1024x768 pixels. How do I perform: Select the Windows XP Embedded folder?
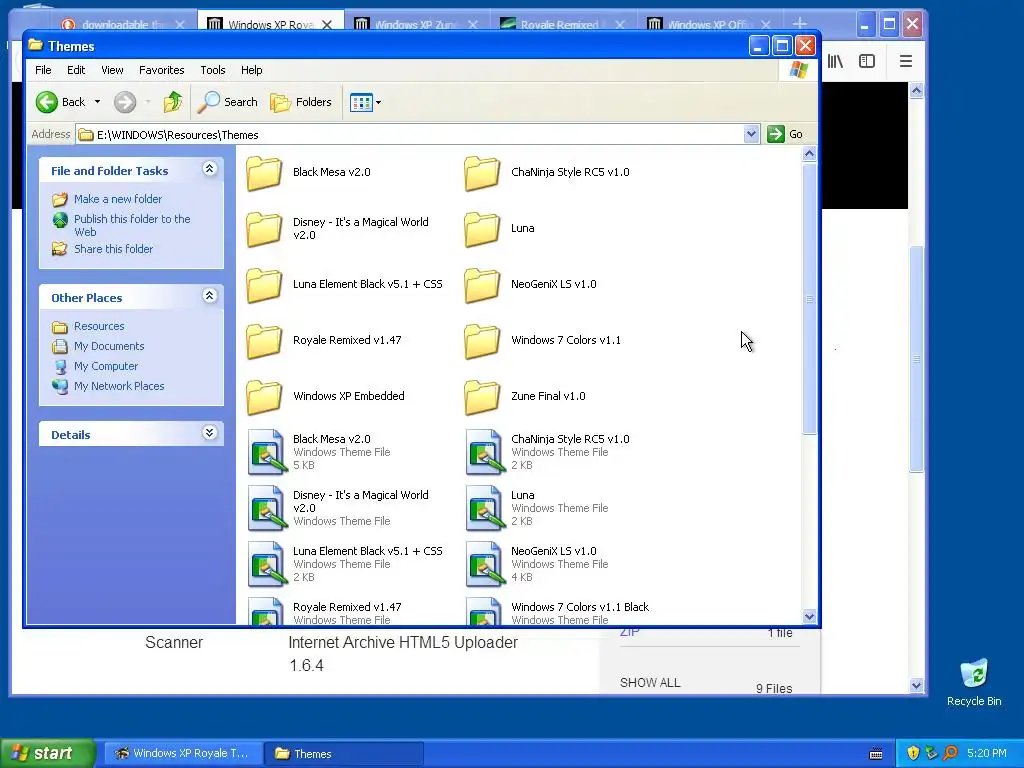click(325, 396)
